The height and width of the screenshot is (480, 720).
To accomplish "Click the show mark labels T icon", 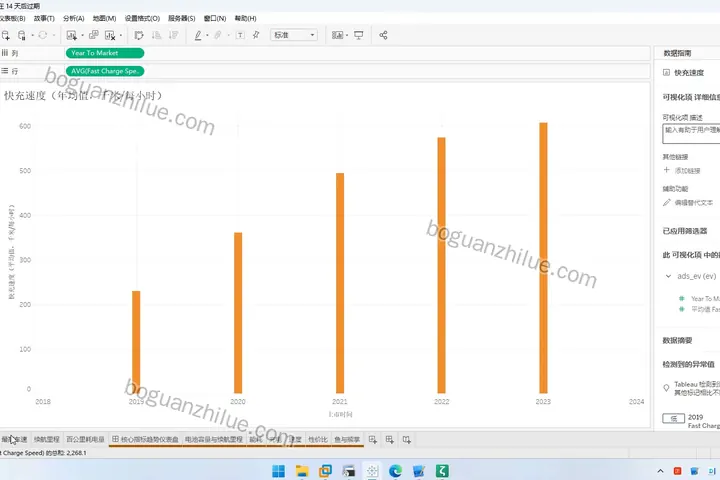I will (240, 35).
